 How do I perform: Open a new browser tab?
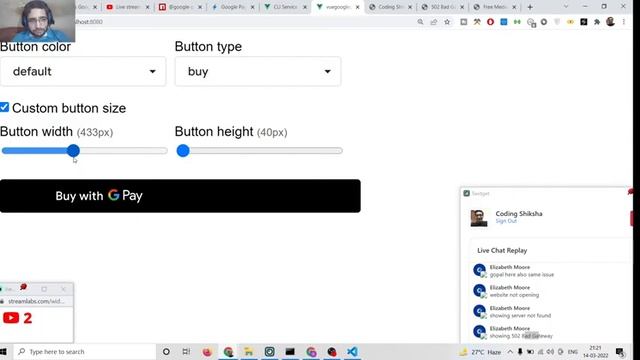click(530, 7)
